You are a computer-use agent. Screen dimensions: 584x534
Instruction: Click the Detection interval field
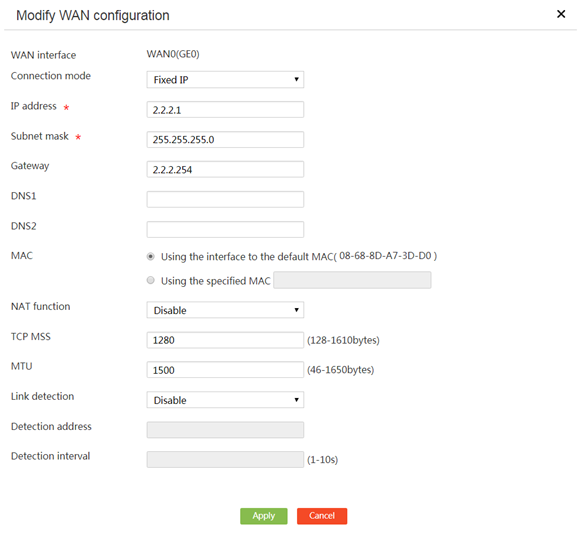point(225,460)
